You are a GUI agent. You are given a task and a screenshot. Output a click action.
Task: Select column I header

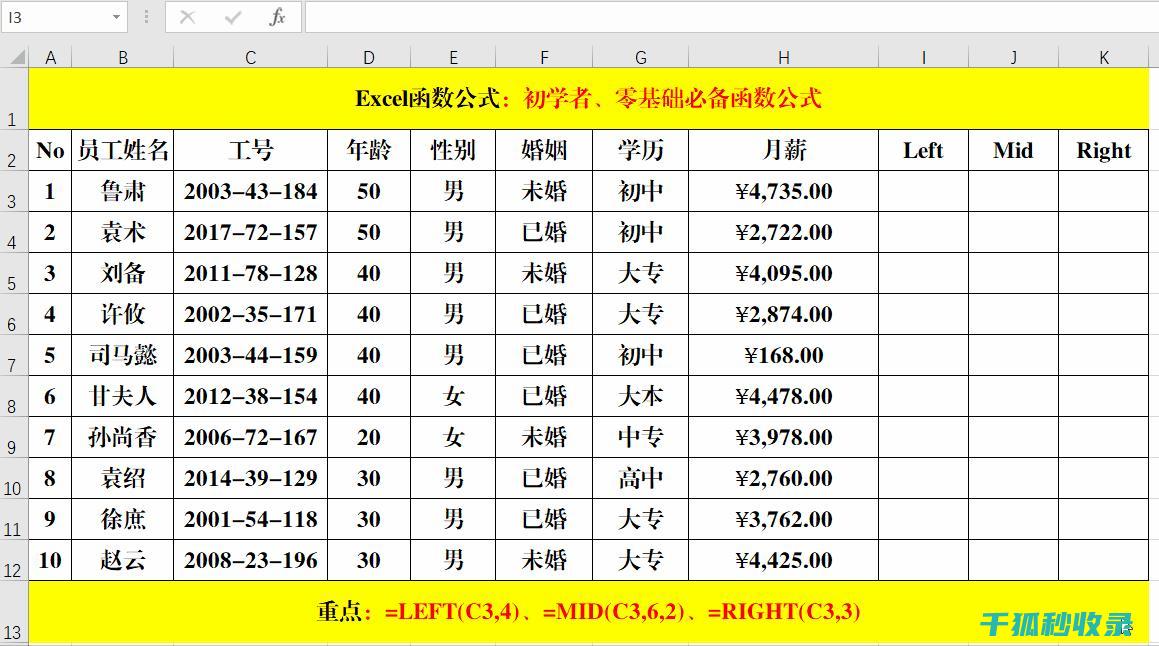(x=923, y=57)
